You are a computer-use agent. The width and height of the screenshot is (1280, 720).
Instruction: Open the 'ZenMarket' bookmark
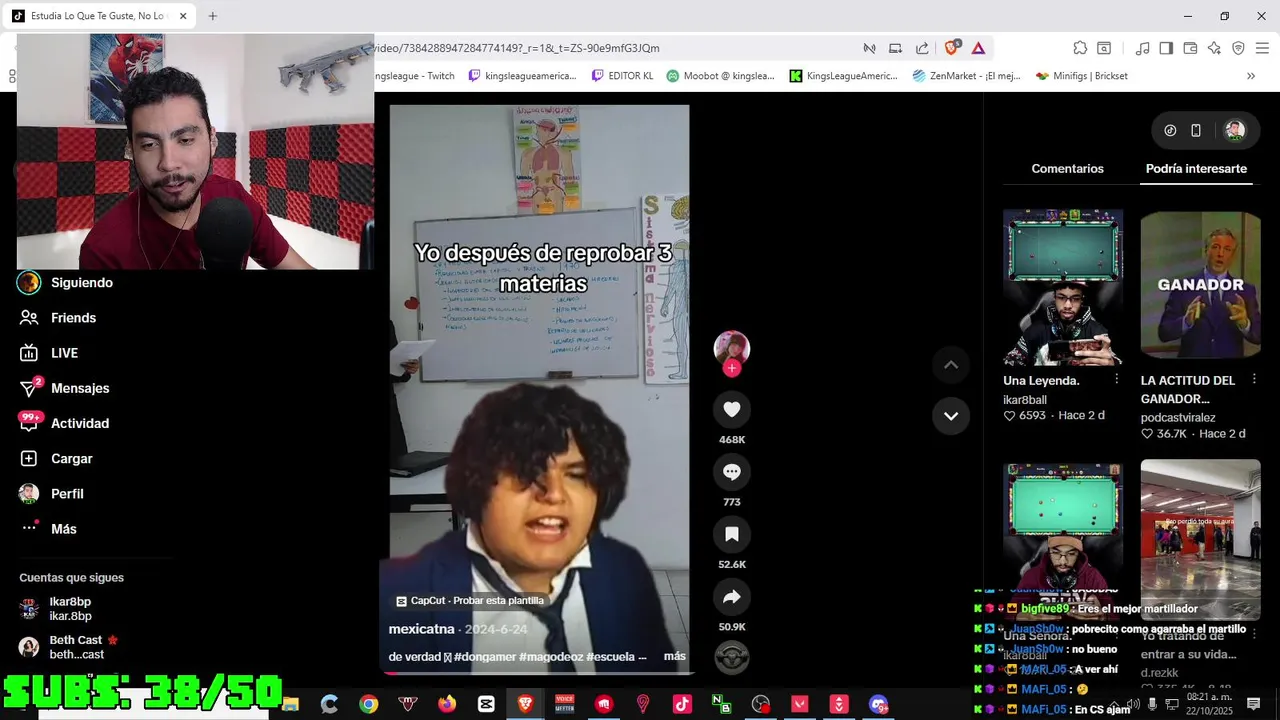(966, 76)
